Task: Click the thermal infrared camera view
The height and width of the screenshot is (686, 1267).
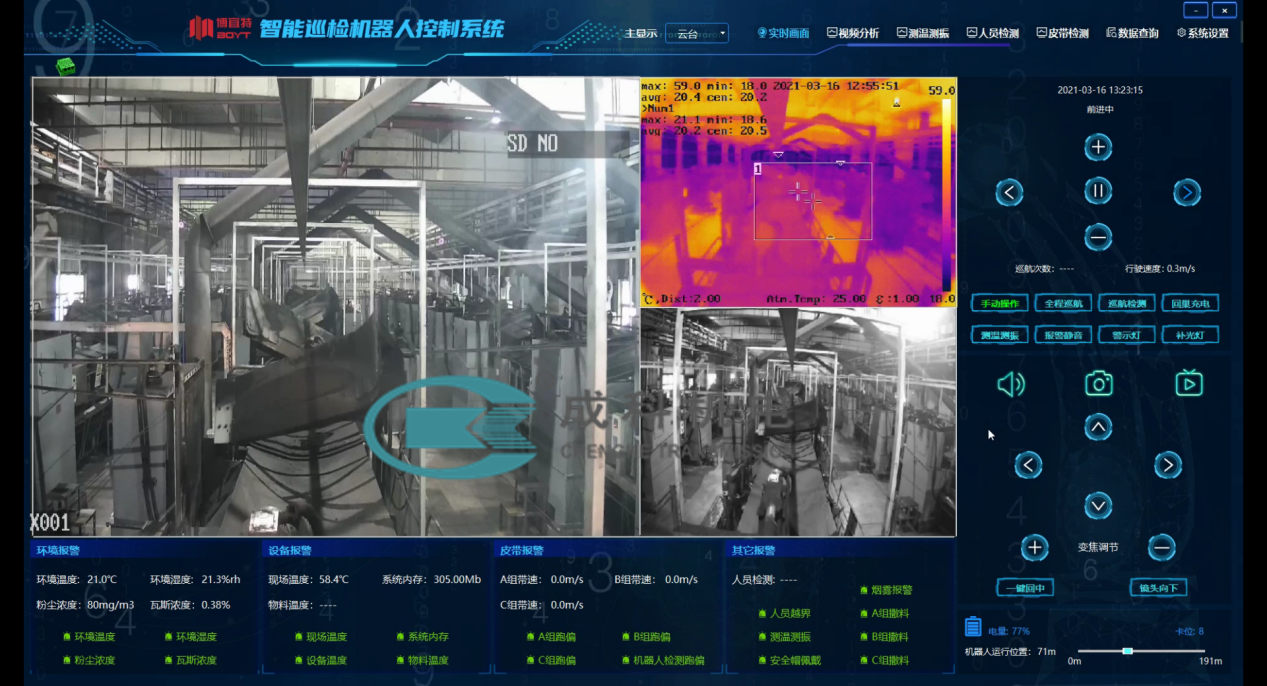Action: pyautogui.click(x=798, y=192)
